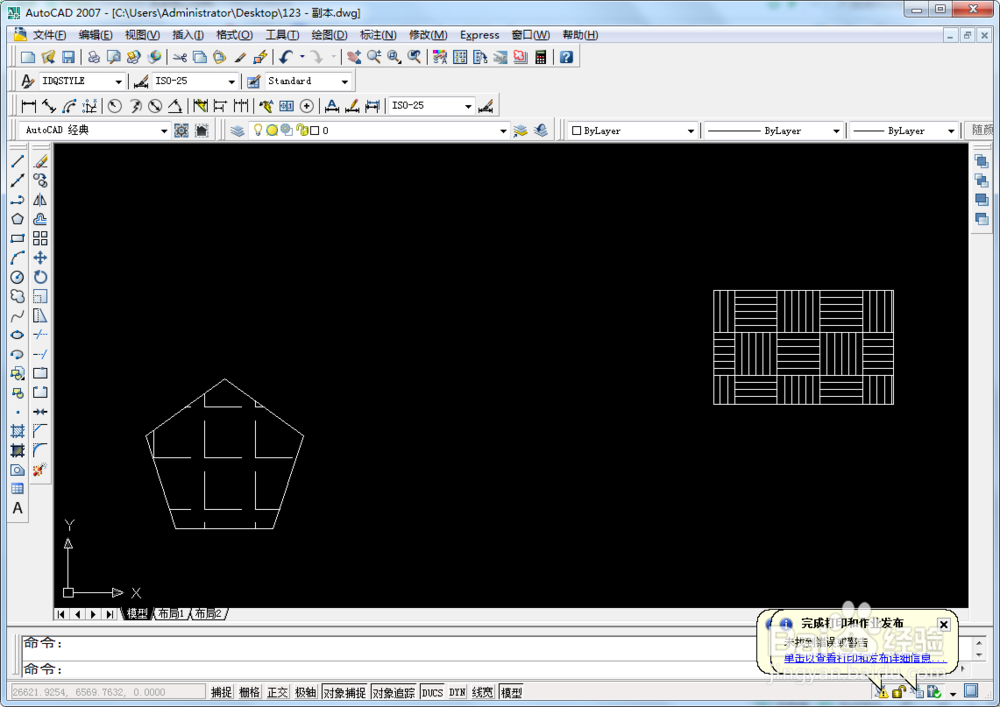This screenshot has width=1000, height=707.
Task: Select the Erase modify tool
Action: [x=40, y=161]
